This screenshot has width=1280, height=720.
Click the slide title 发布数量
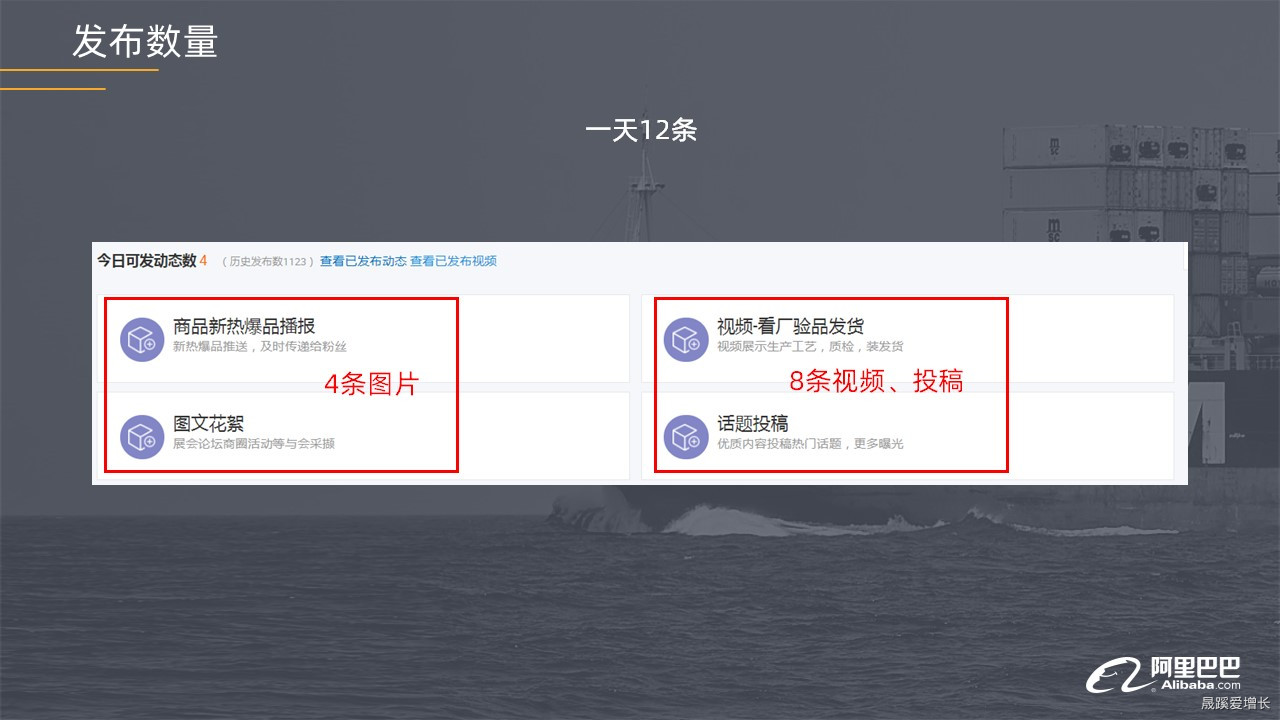click(x=145, y=42)
